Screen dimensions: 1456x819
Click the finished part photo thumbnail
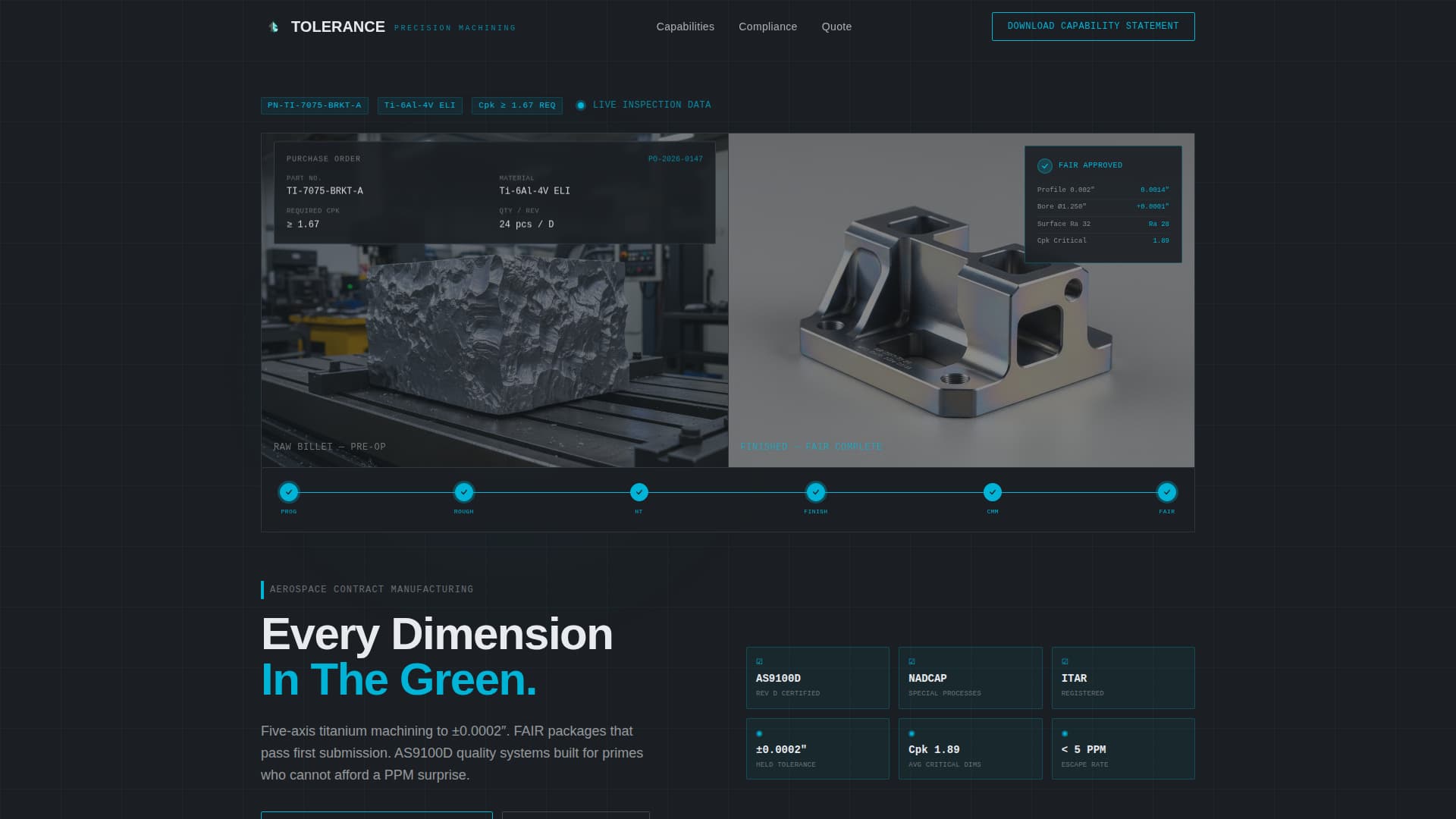961,300
